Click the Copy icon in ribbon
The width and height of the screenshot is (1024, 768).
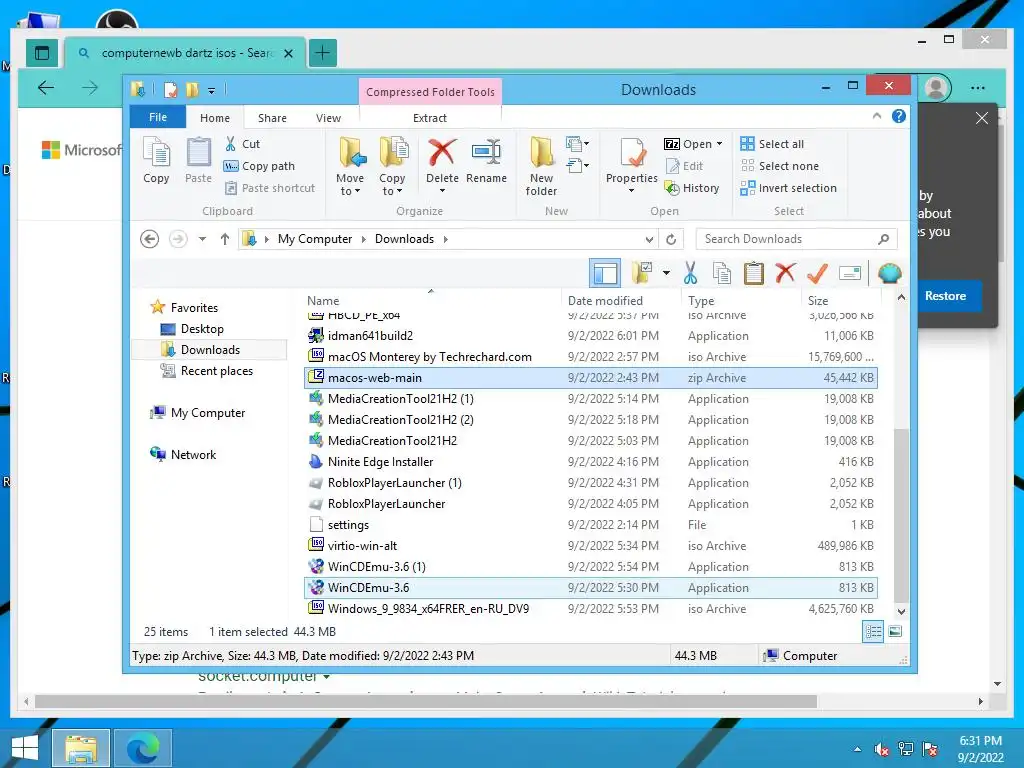[156, 161]
